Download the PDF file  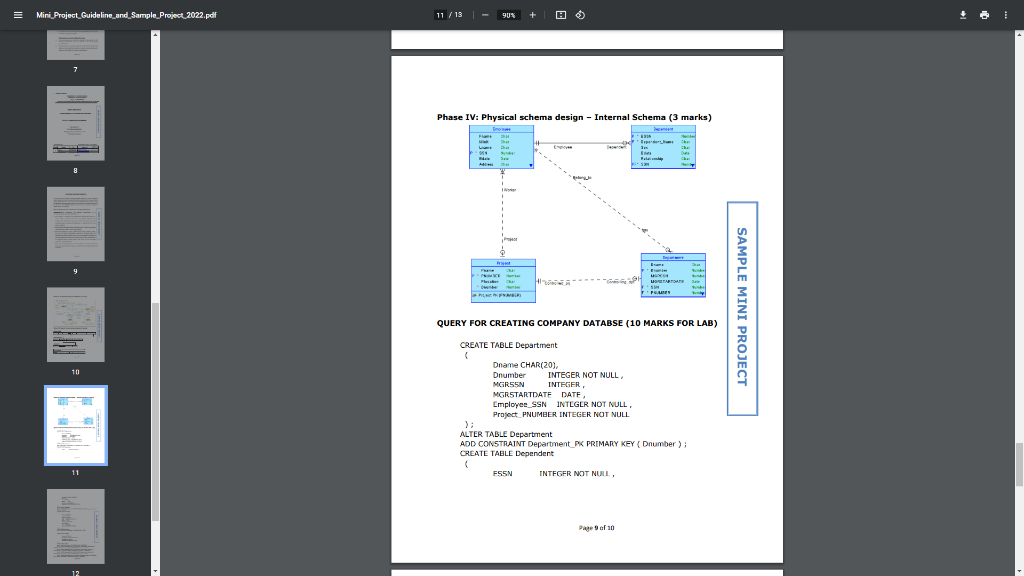963,15
